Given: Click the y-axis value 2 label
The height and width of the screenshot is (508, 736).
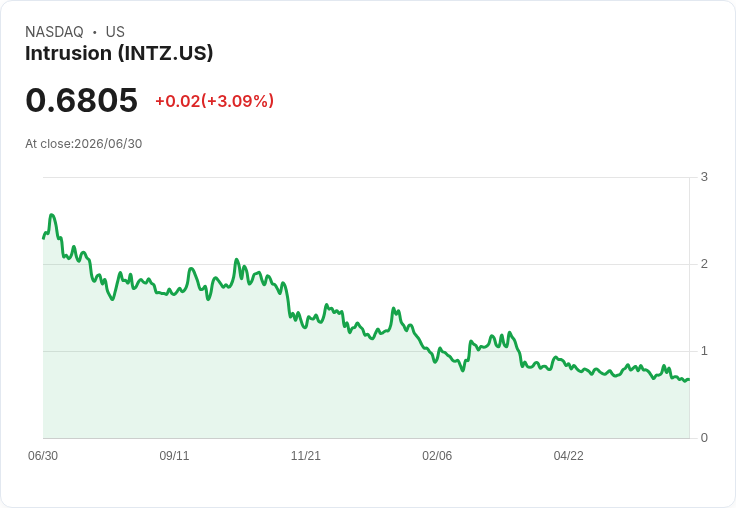Looking at the screenshot, I should click(x=704, y=264).
